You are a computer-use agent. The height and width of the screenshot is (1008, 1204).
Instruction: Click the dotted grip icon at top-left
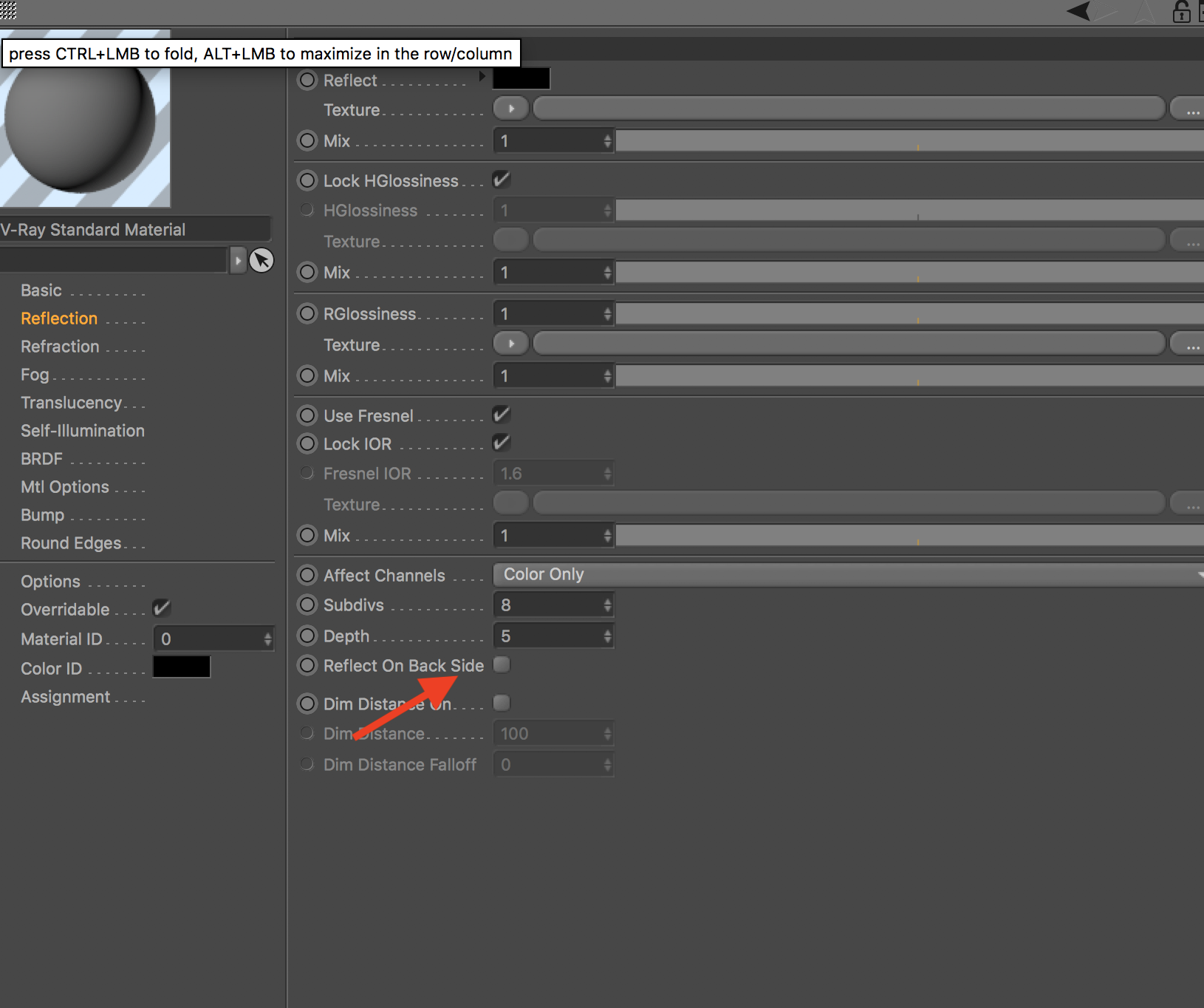point(8,10)
